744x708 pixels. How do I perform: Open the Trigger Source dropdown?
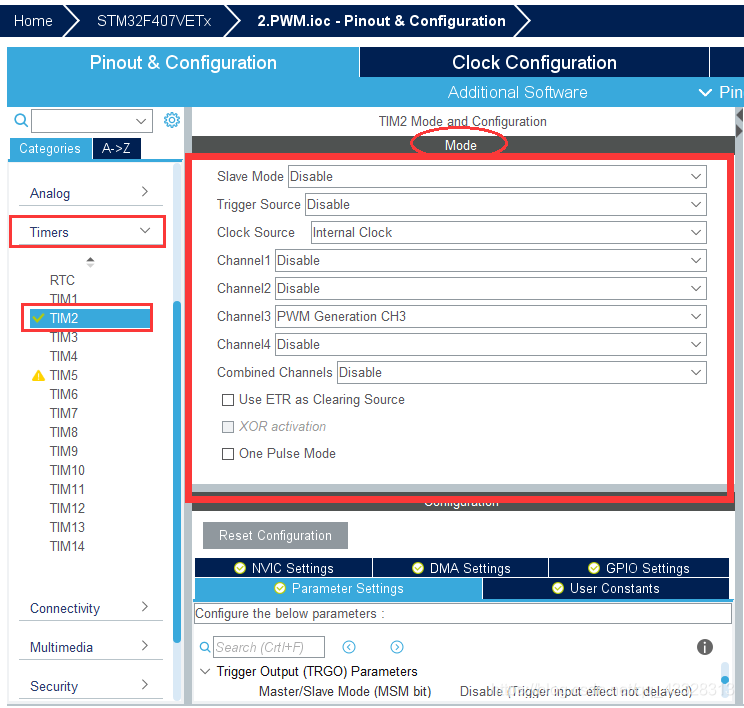[506, 205]
